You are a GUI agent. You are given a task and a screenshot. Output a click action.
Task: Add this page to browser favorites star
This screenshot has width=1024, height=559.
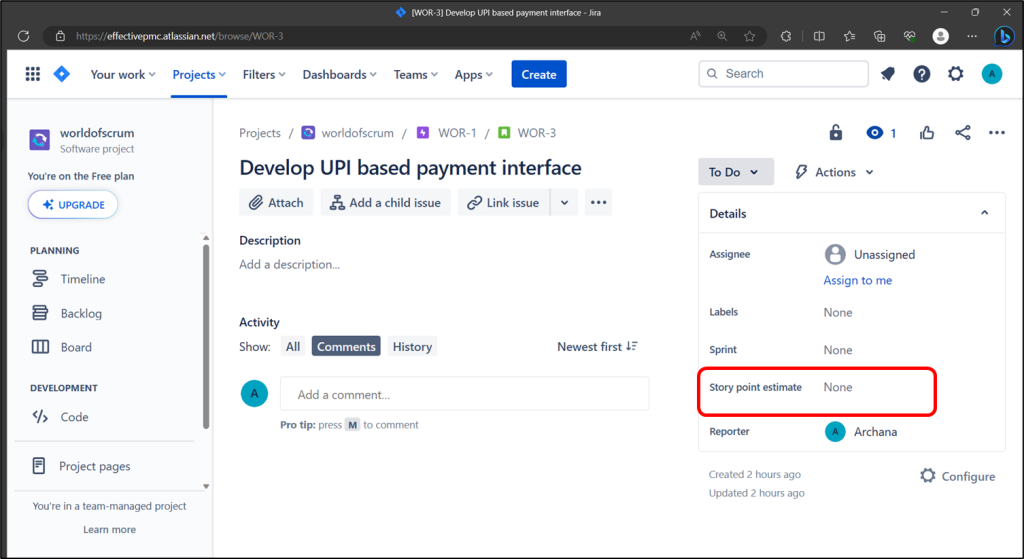pos(750,36)
